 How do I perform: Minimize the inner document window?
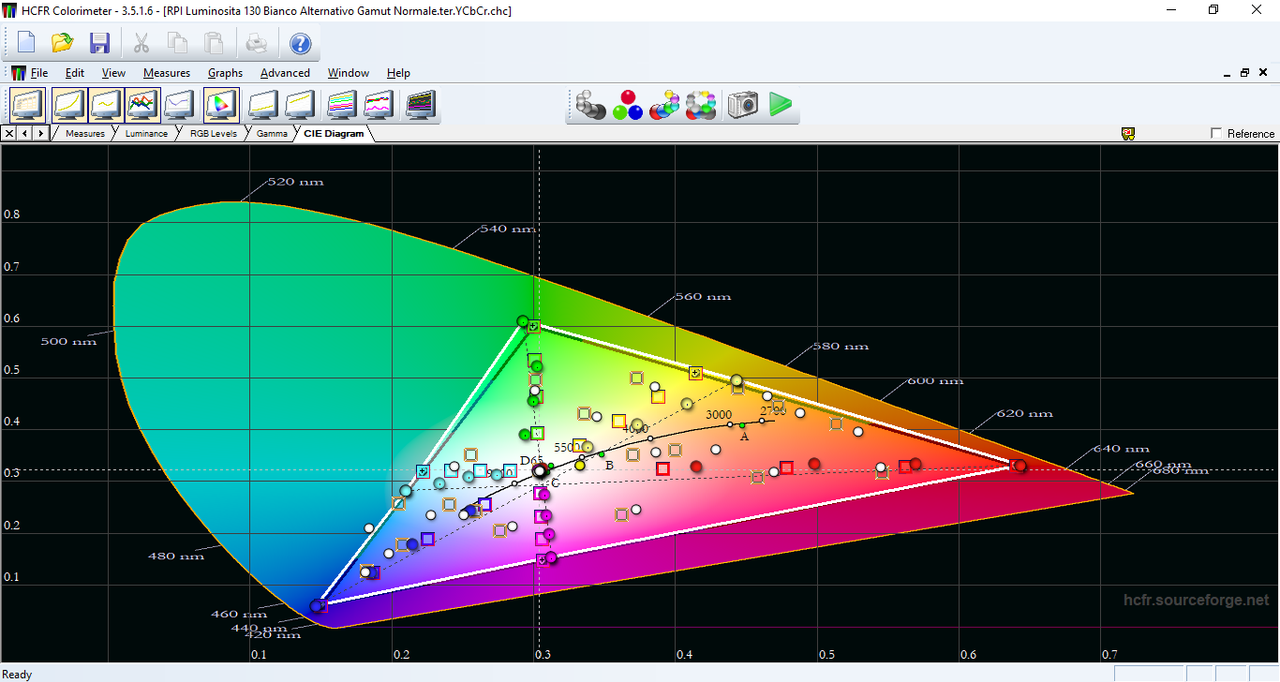tap(1227, 73)
